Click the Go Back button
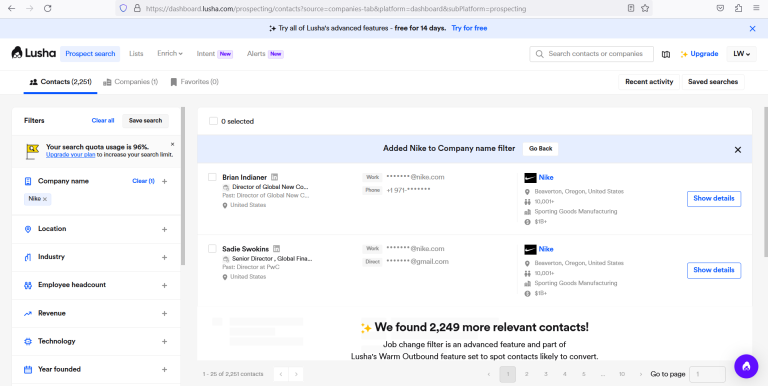 click(x=540, y=149)
